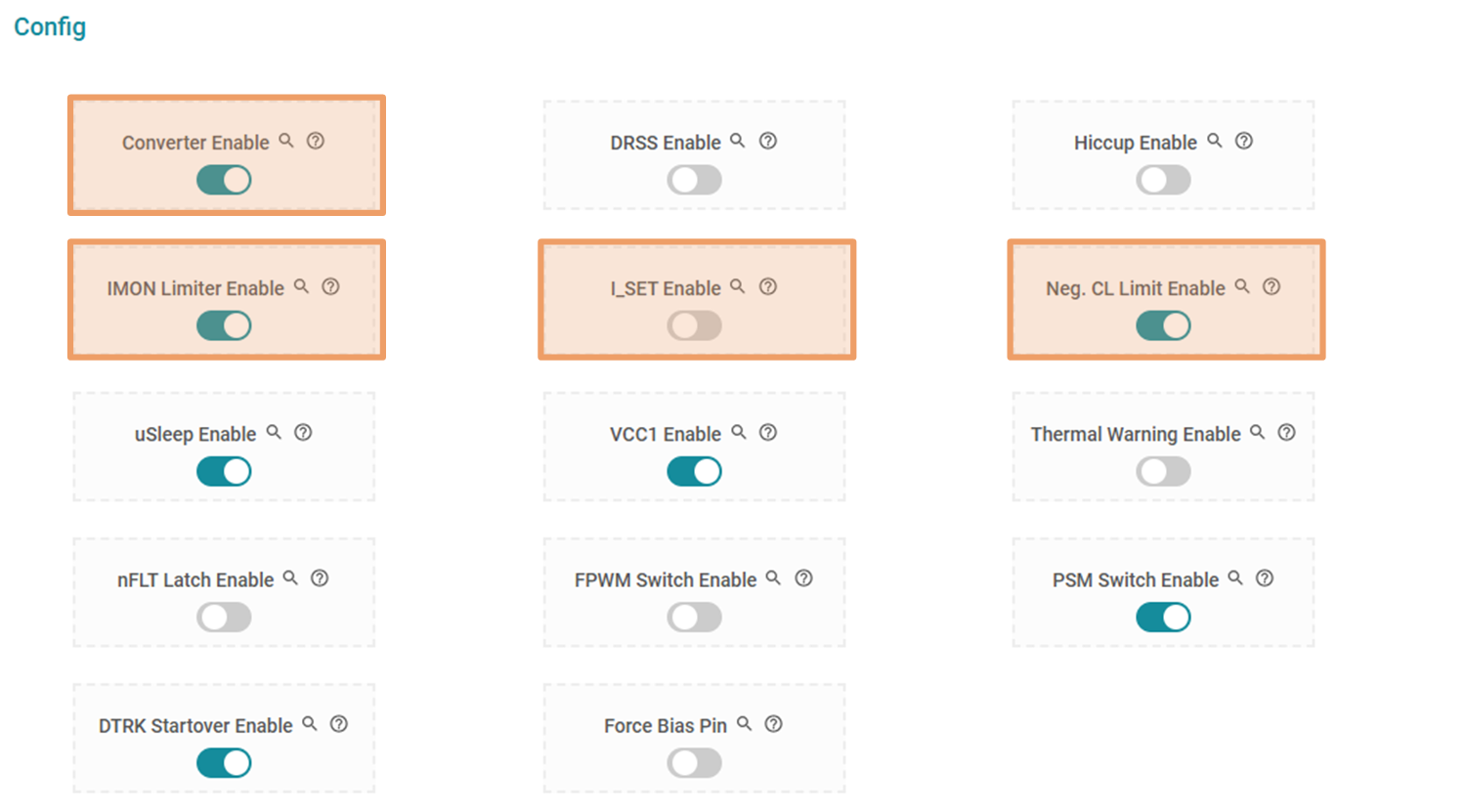The width and height of the screenshot is (1466, 812).
Task: Turn on the Hiccup Enable toggle
Action: point(1163,180)
